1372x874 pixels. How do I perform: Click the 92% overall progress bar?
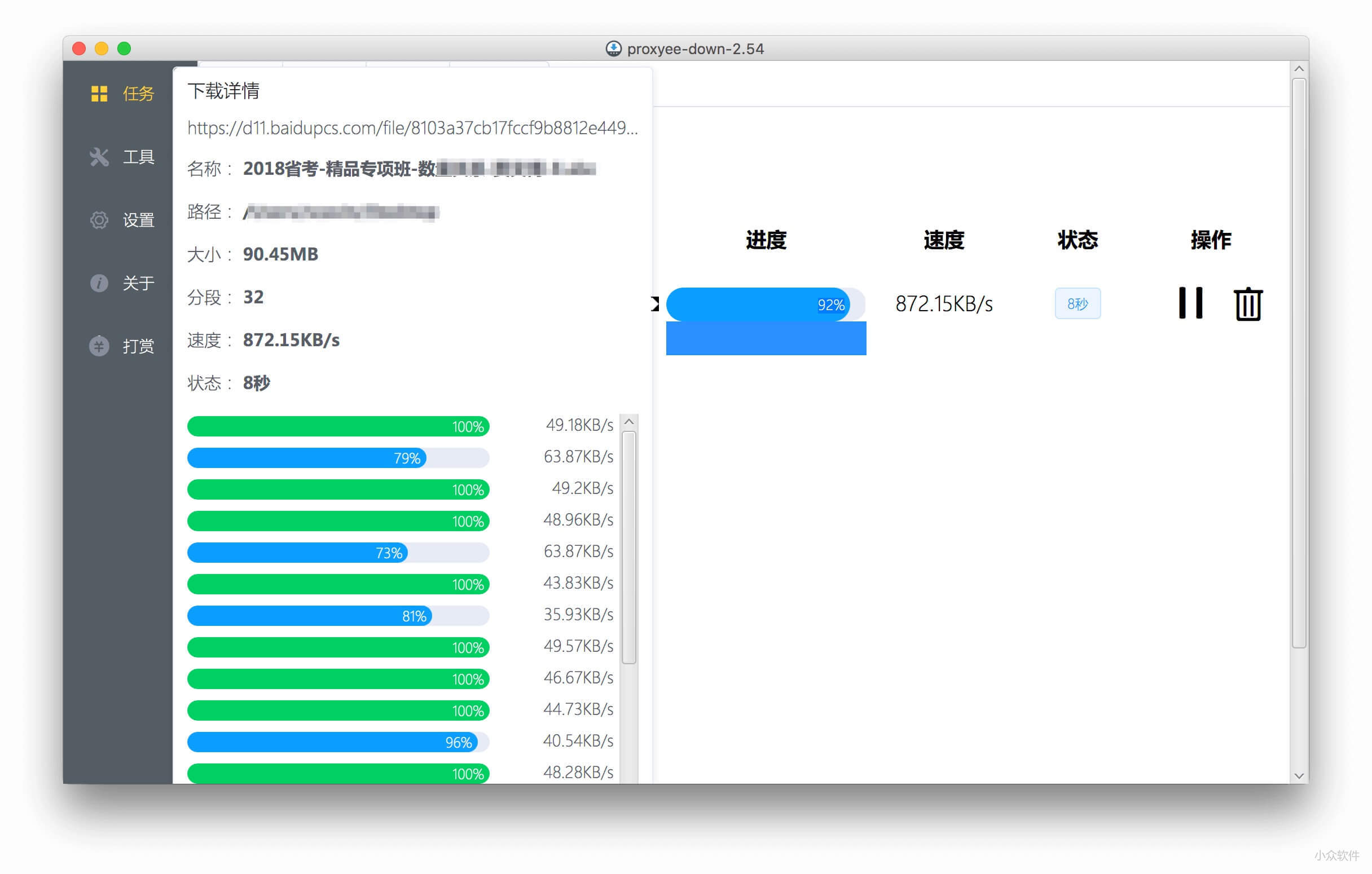765,304
